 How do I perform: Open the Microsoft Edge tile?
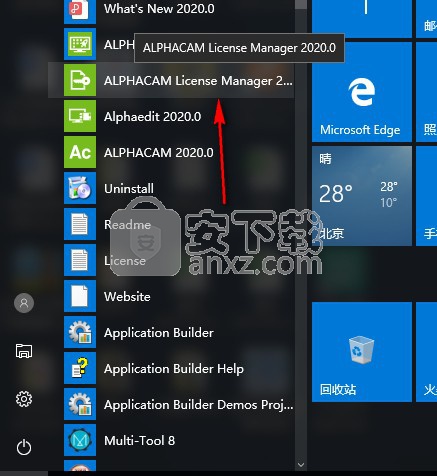(362, 92)
